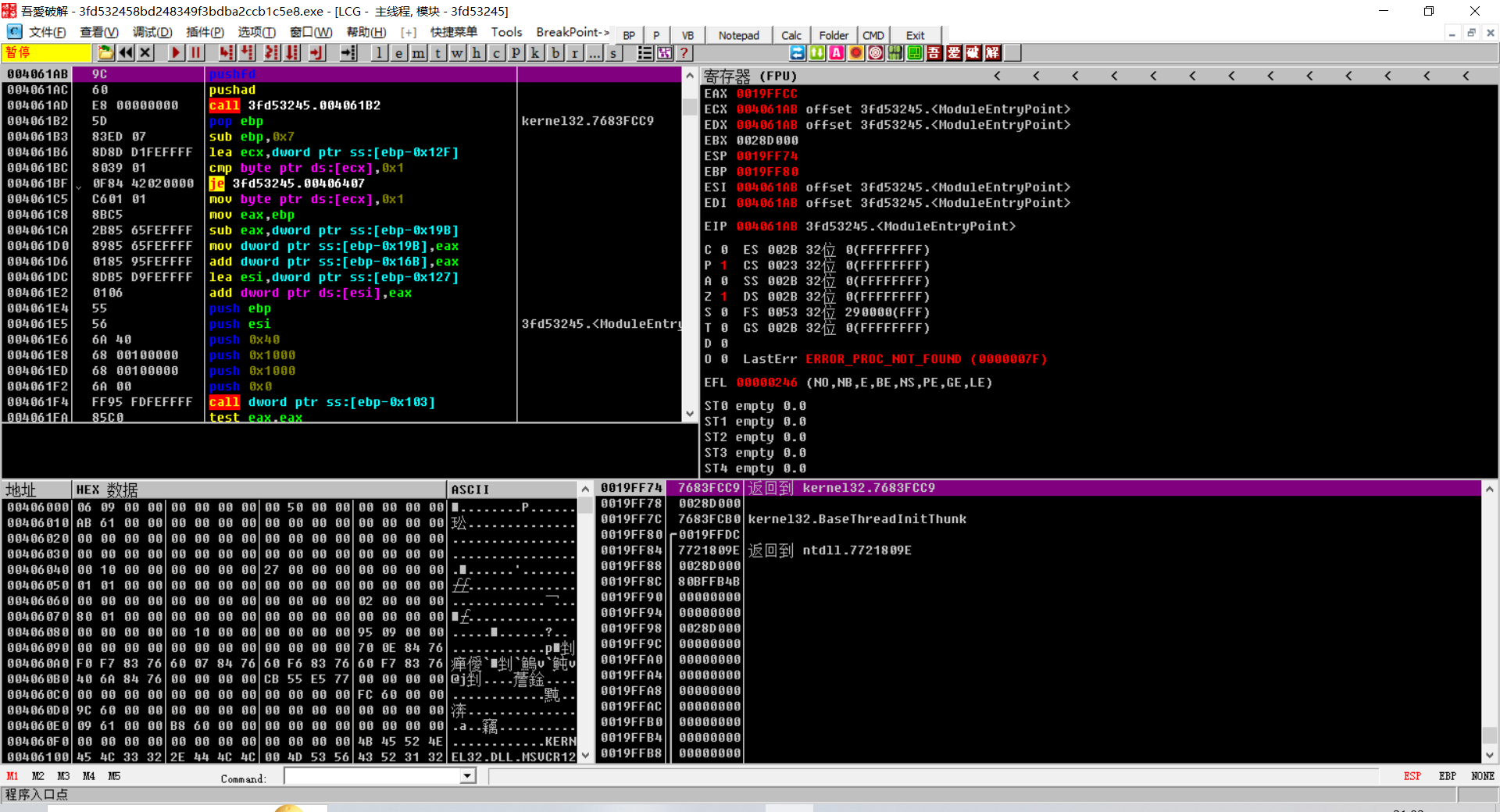Launch Notepad from the quick bar

[738, 35]
